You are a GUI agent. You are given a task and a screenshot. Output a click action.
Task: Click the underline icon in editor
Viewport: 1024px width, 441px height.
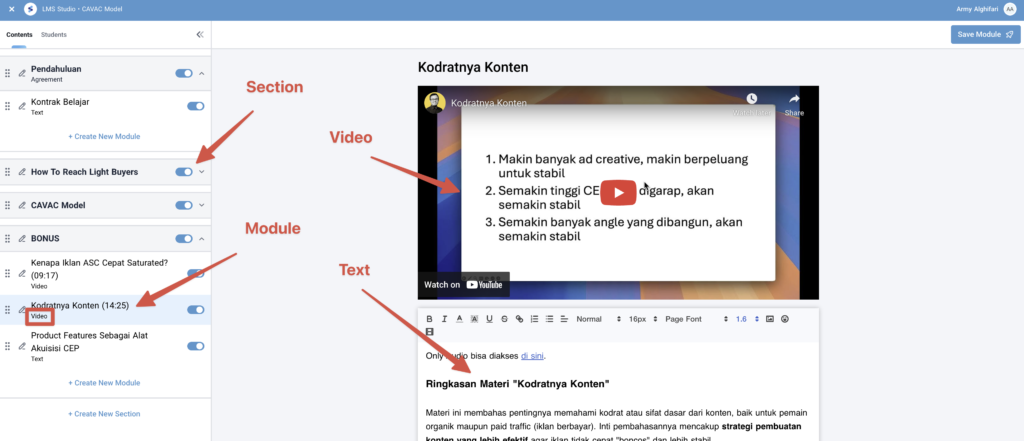tap(489, 319)
